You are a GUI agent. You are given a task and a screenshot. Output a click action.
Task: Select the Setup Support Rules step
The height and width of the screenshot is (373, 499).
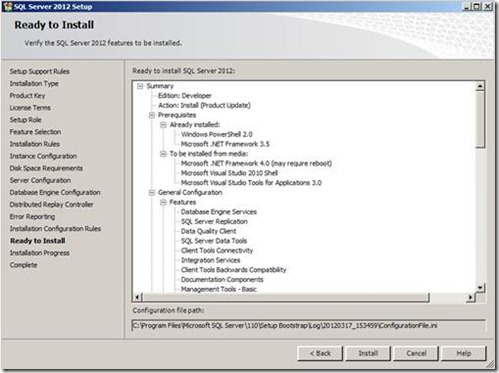coord(40,71)
